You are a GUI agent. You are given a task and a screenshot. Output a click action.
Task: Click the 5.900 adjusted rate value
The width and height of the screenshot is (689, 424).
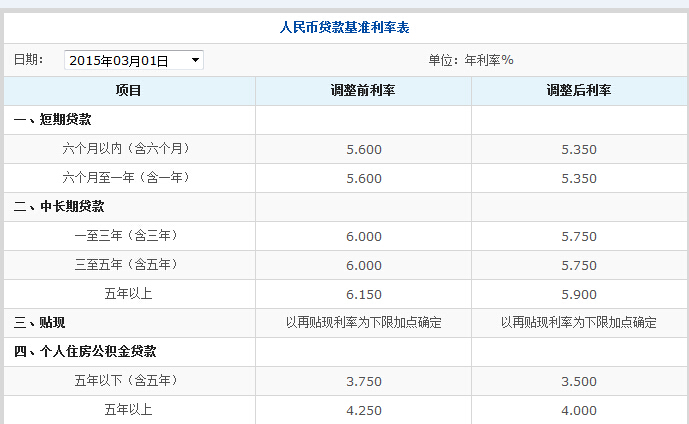pos(580,294)
